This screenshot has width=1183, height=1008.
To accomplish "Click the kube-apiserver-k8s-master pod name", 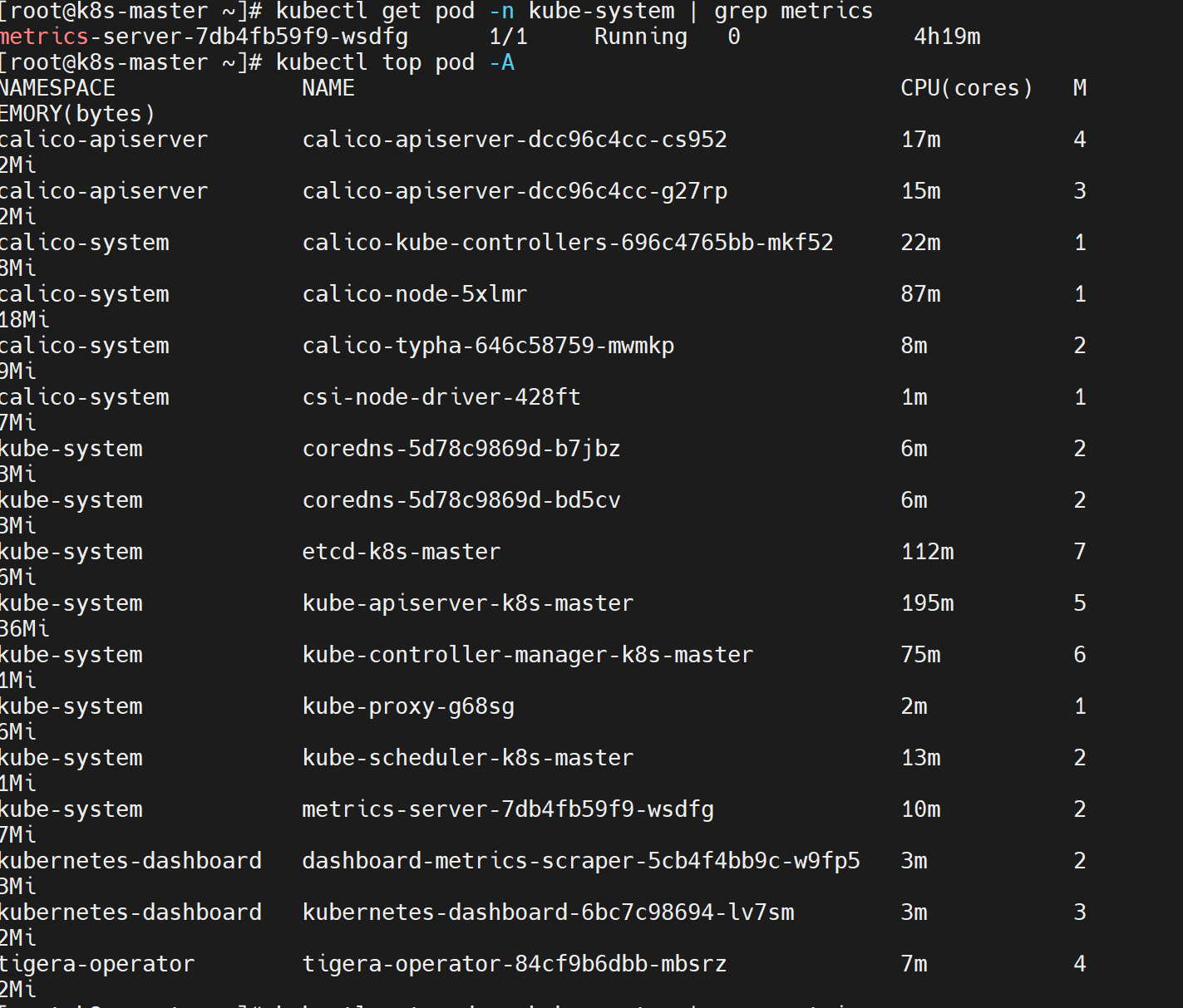I will coord(467,603).
